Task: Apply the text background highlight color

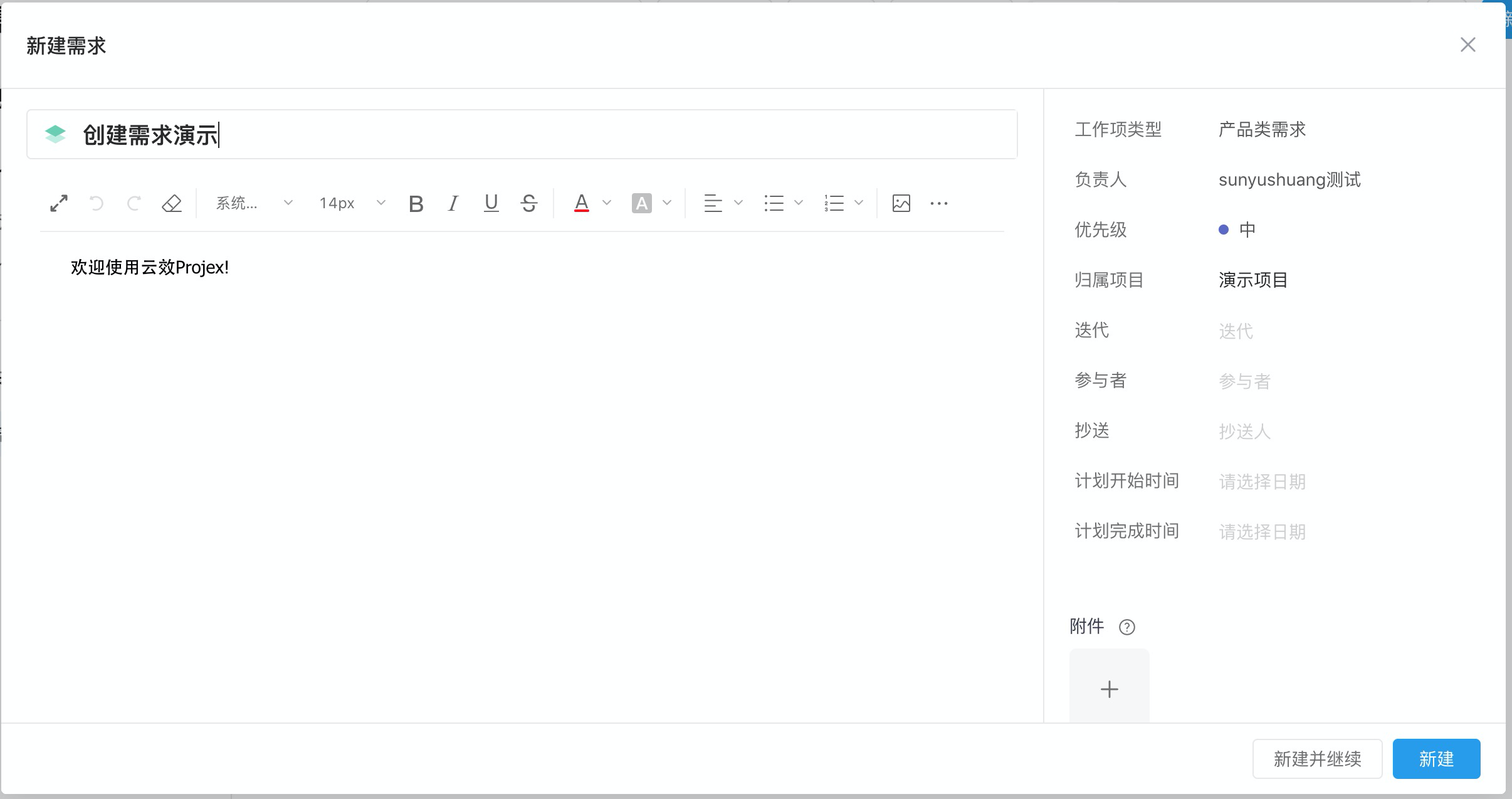Action: pos(642,203)
